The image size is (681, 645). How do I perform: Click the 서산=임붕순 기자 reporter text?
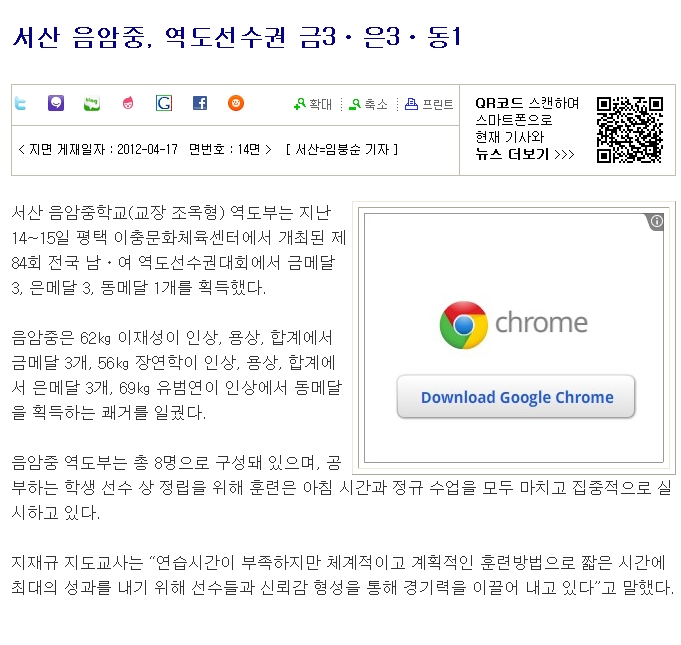[x=342, y=150]
